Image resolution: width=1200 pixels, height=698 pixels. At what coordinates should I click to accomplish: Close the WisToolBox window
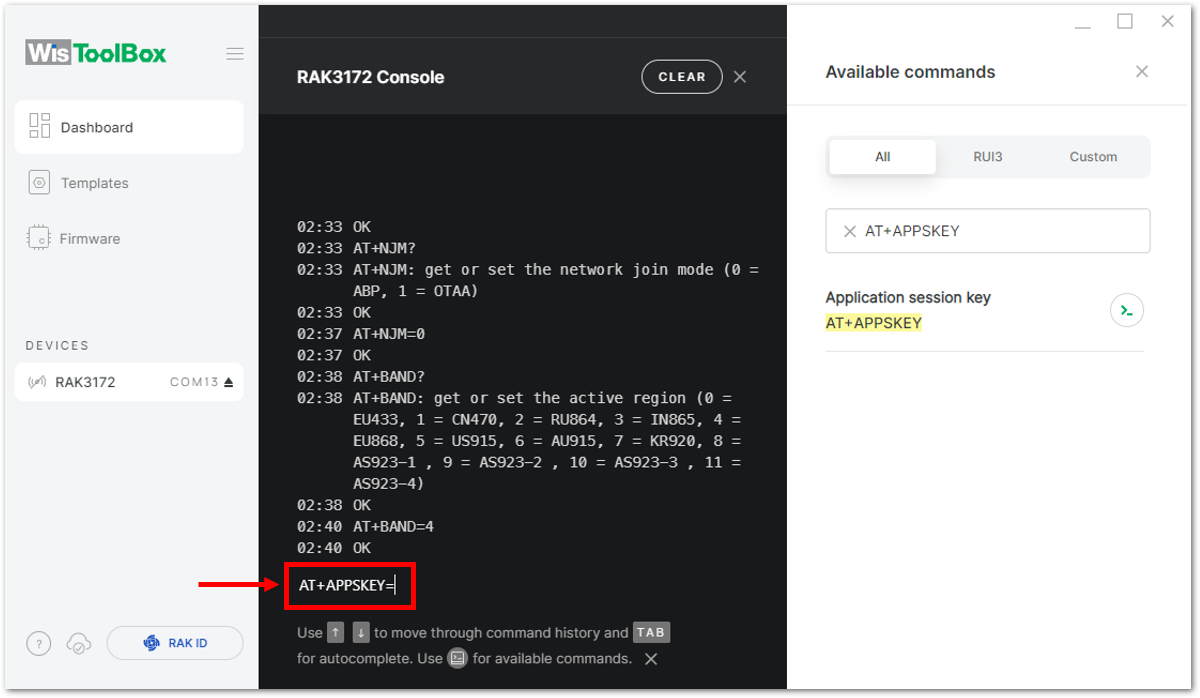1167,21
